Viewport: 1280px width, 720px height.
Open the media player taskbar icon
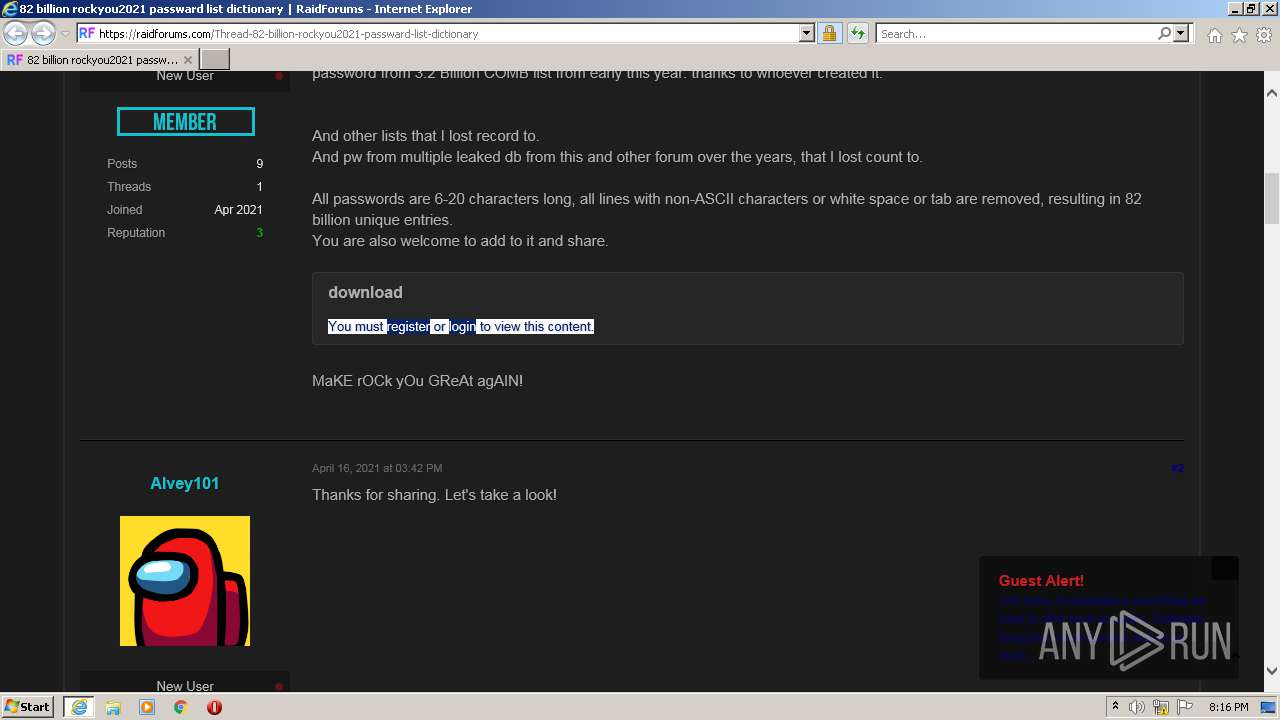[x=147, y=707]
